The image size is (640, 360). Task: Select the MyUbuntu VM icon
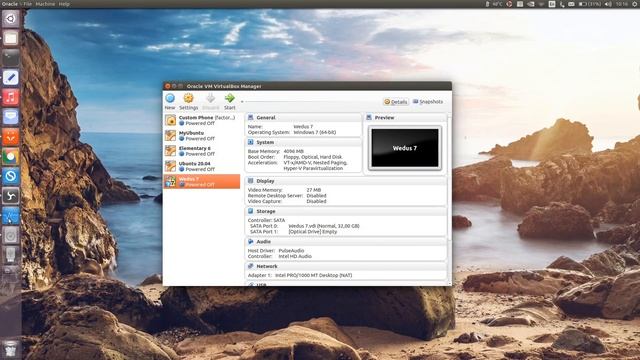[x=171, y=136]
